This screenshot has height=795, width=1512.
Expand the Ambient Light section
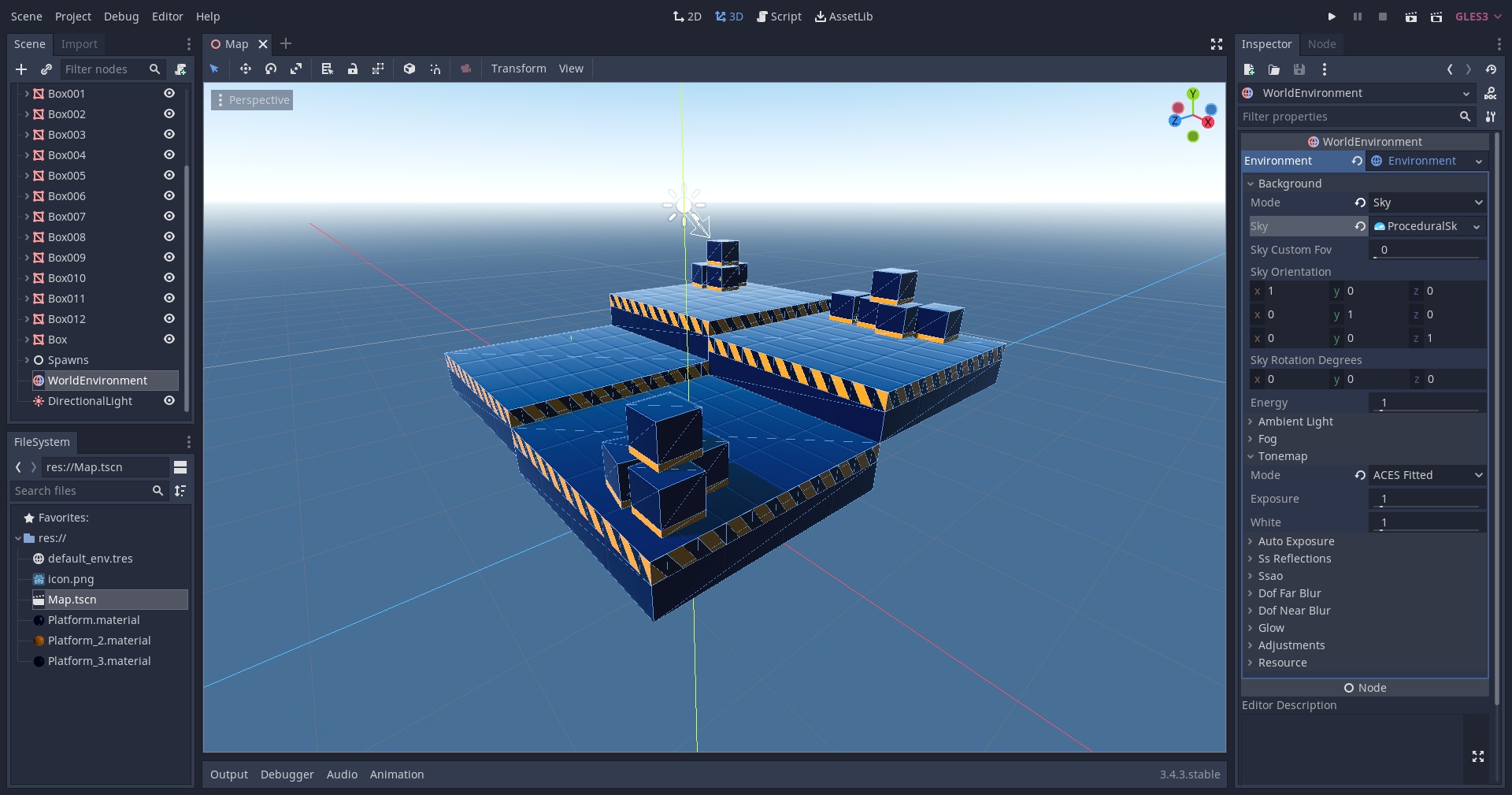(x=1295, y=422)
